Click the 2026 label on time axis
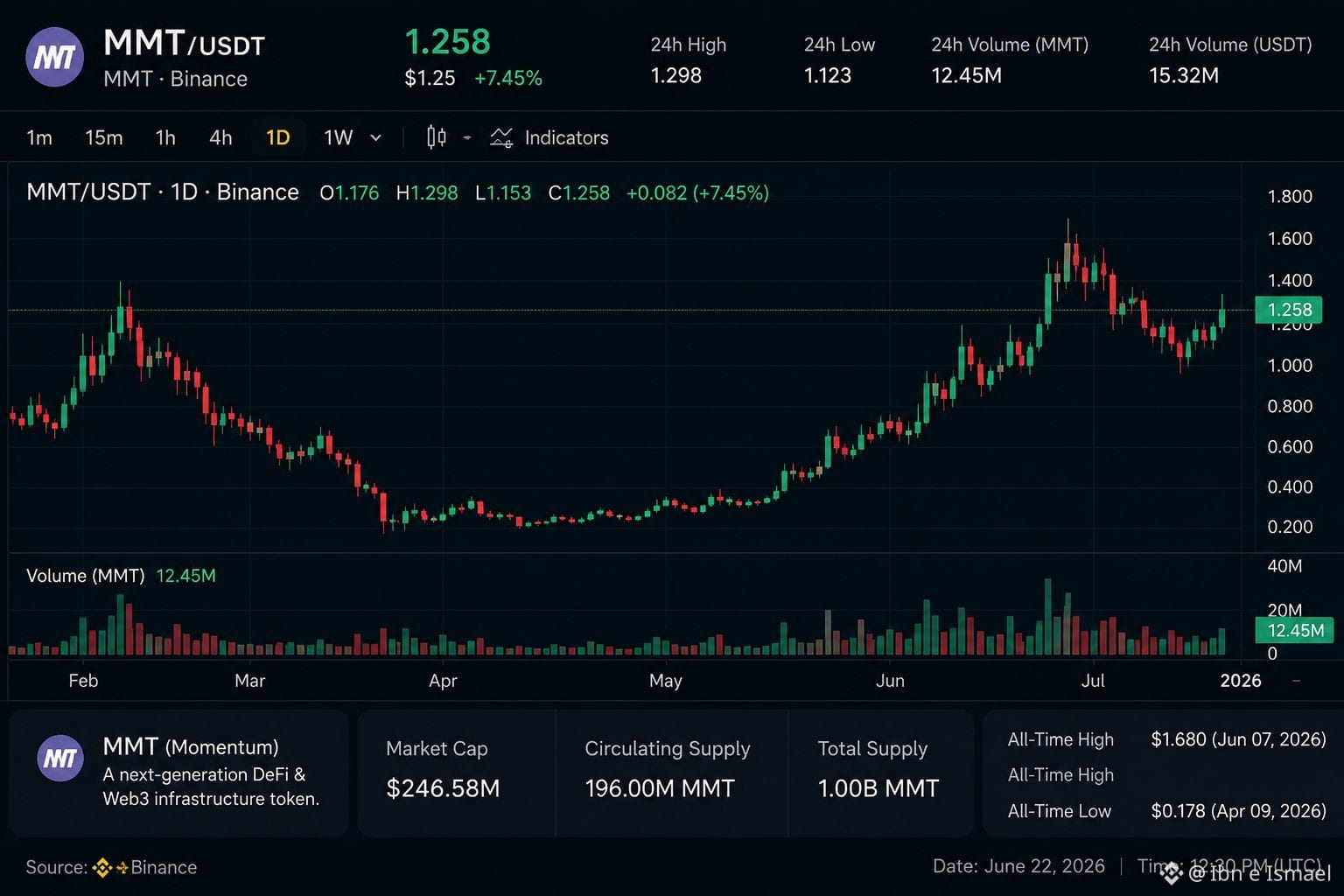The image size is (1344, 896). click(1241, 681)
